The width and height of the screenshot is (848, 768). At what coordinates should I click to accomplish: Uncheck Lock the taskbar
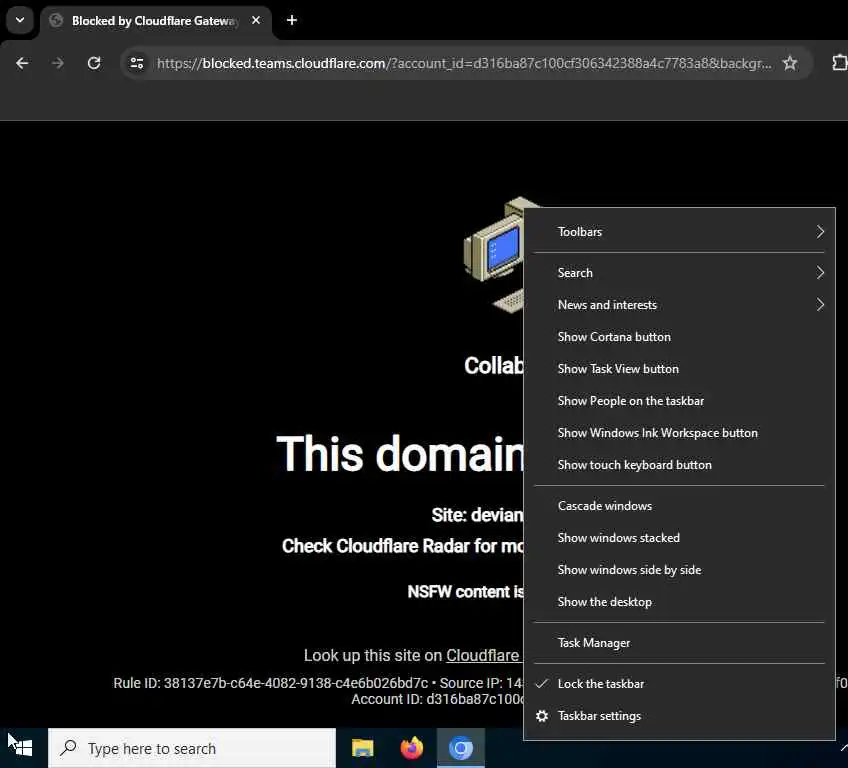[x=679, y=684]
